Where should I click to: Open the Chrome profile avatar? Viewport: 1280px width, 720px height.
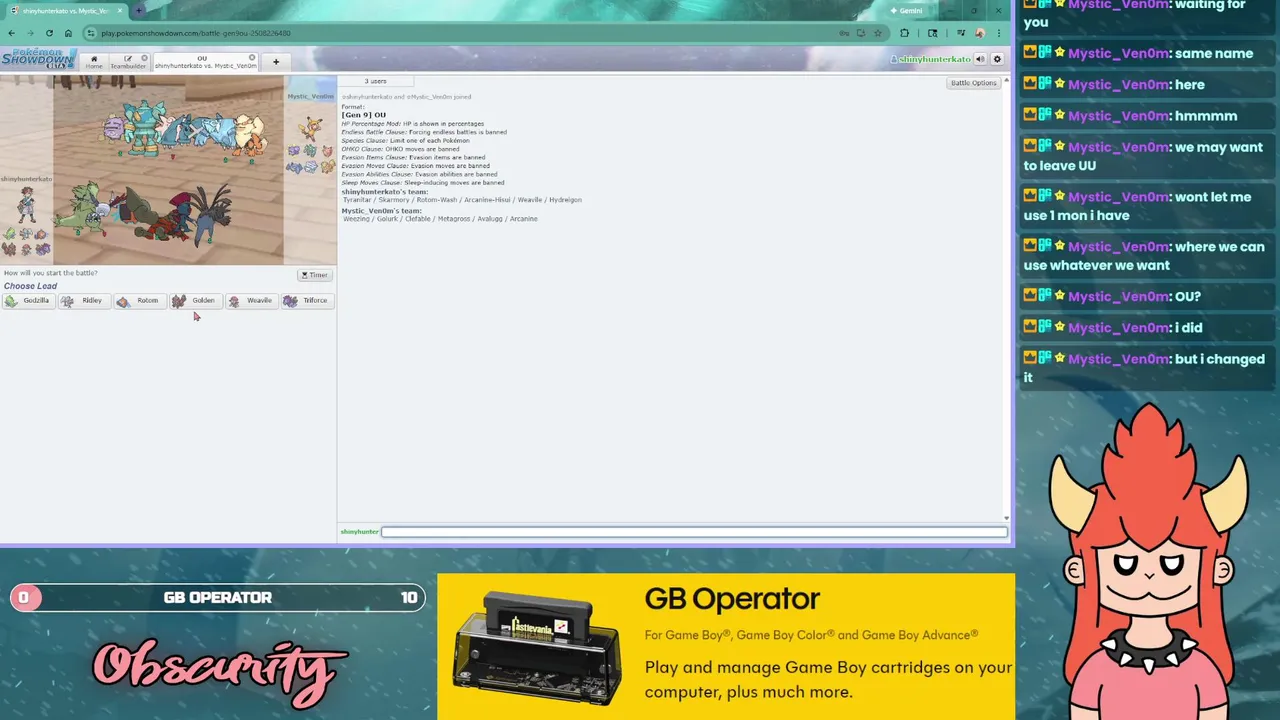click(980, 33)
